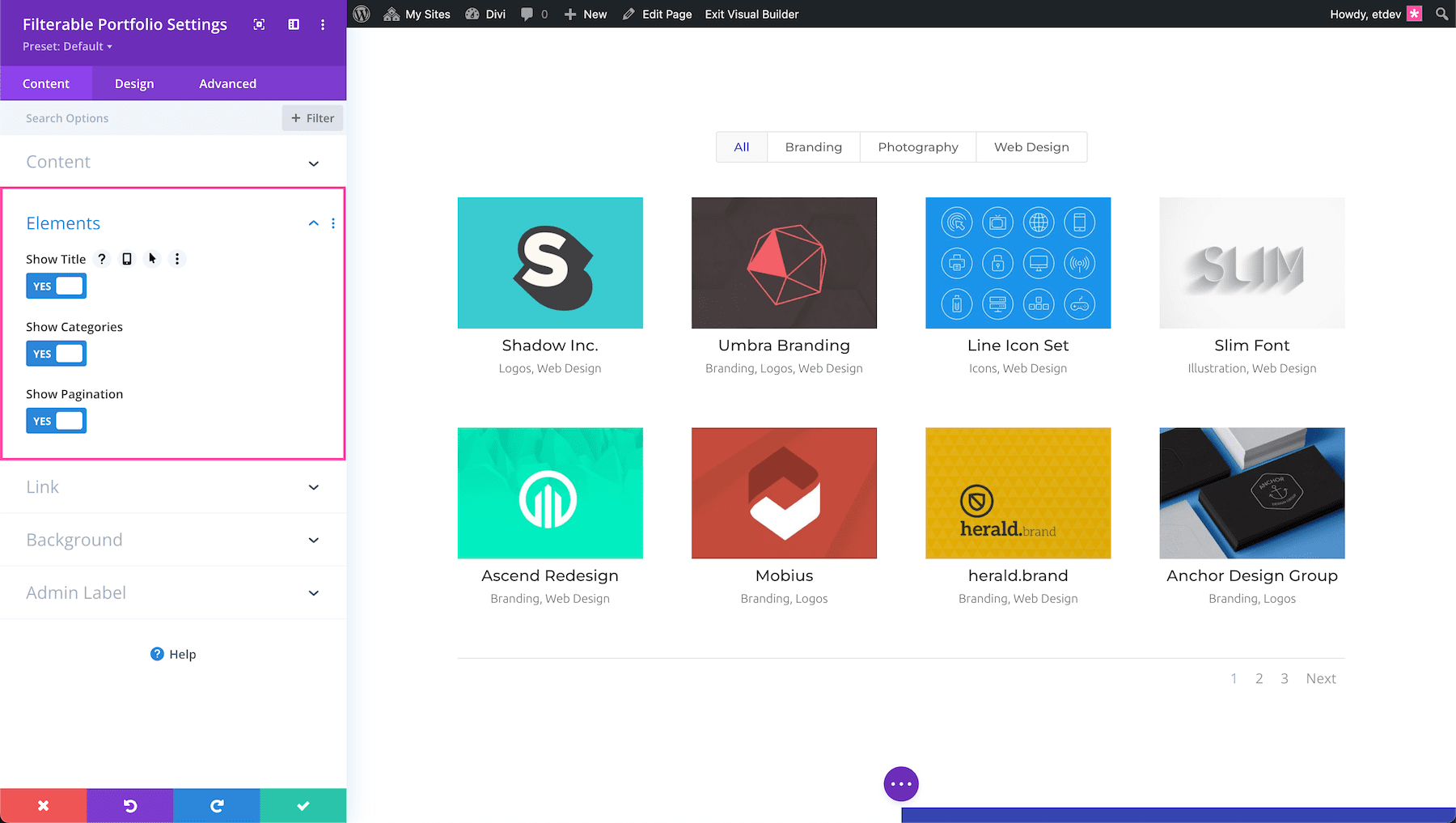This screenshot has width=1456, height=823.
Task: Open the Show Title extended options menu
Action: point(177,259)
